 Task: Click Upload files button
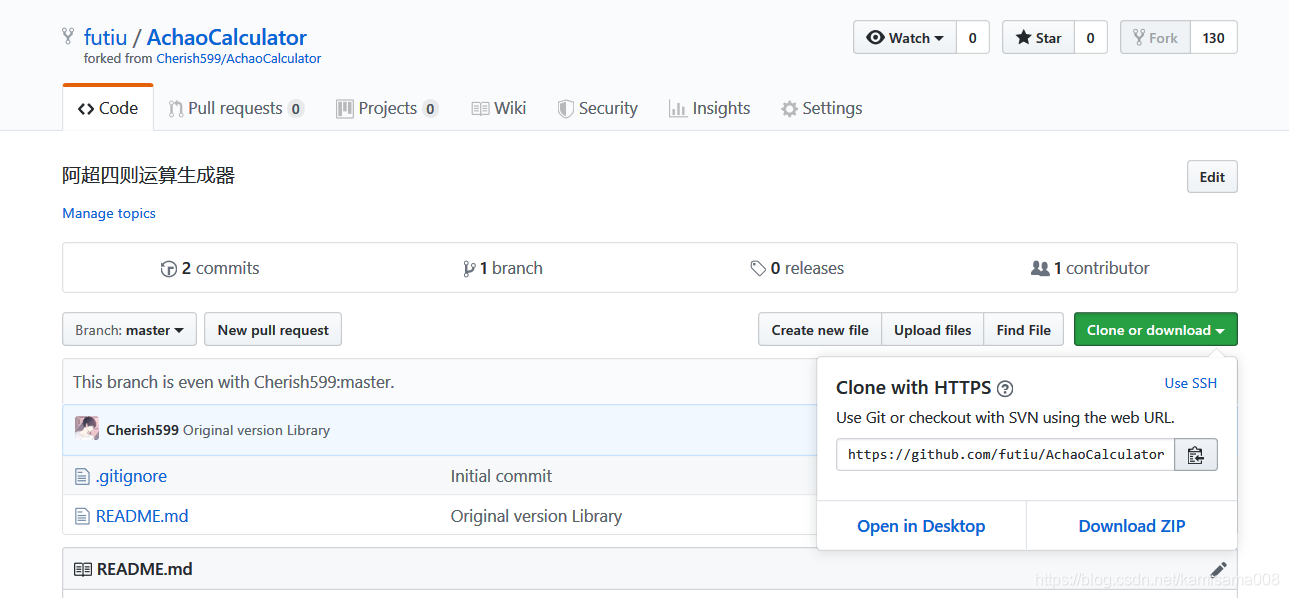coord(933,330)
